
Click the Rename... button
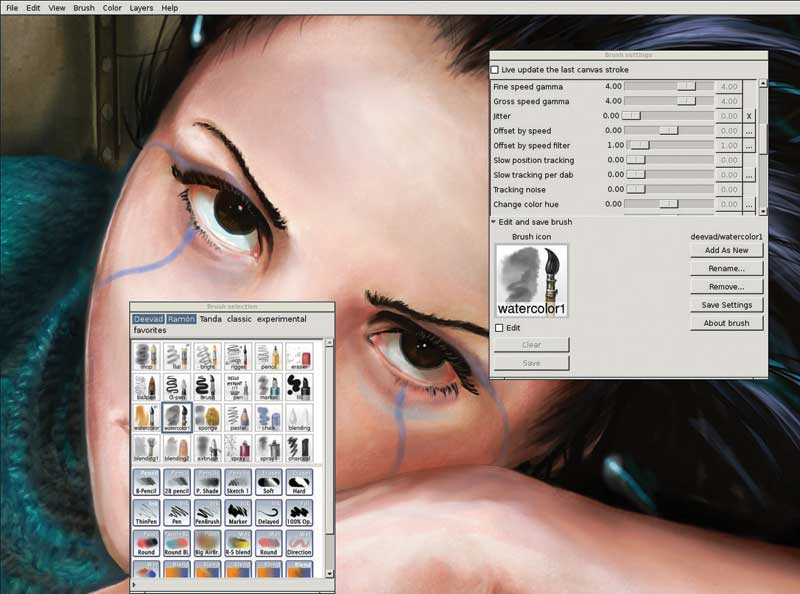point(727,268)
